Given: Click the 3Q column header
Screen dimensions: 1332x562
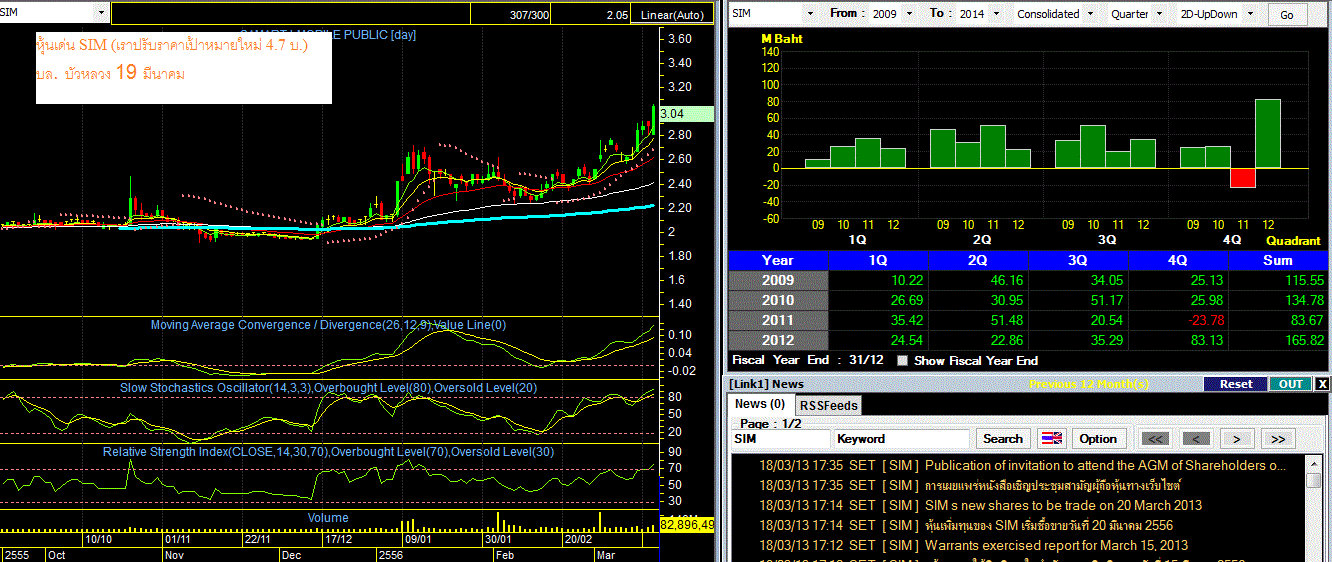Looking at the screenshot, I should [1078, 260].
